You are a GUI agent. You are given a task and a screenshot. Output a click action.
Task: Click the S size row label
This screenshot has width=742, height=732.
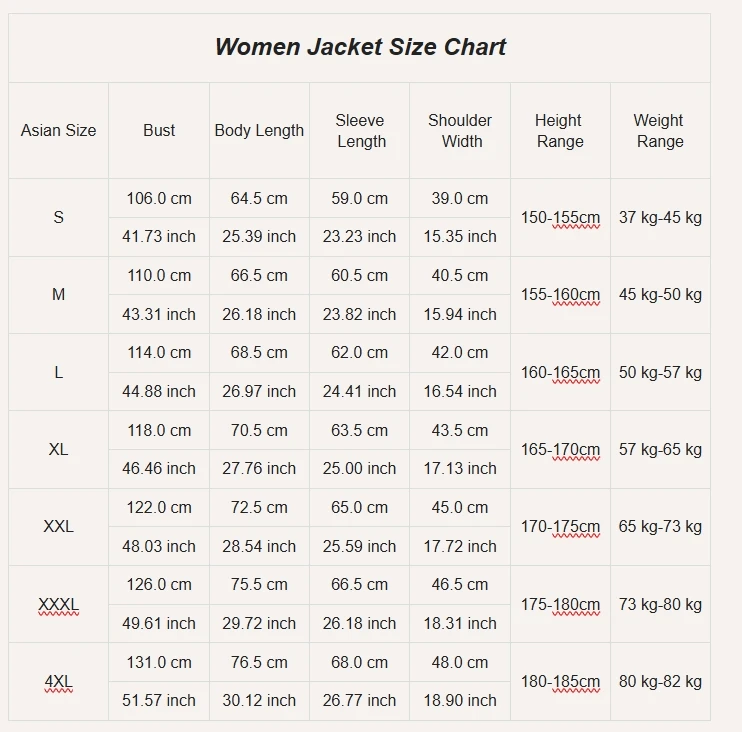point(59,217)
